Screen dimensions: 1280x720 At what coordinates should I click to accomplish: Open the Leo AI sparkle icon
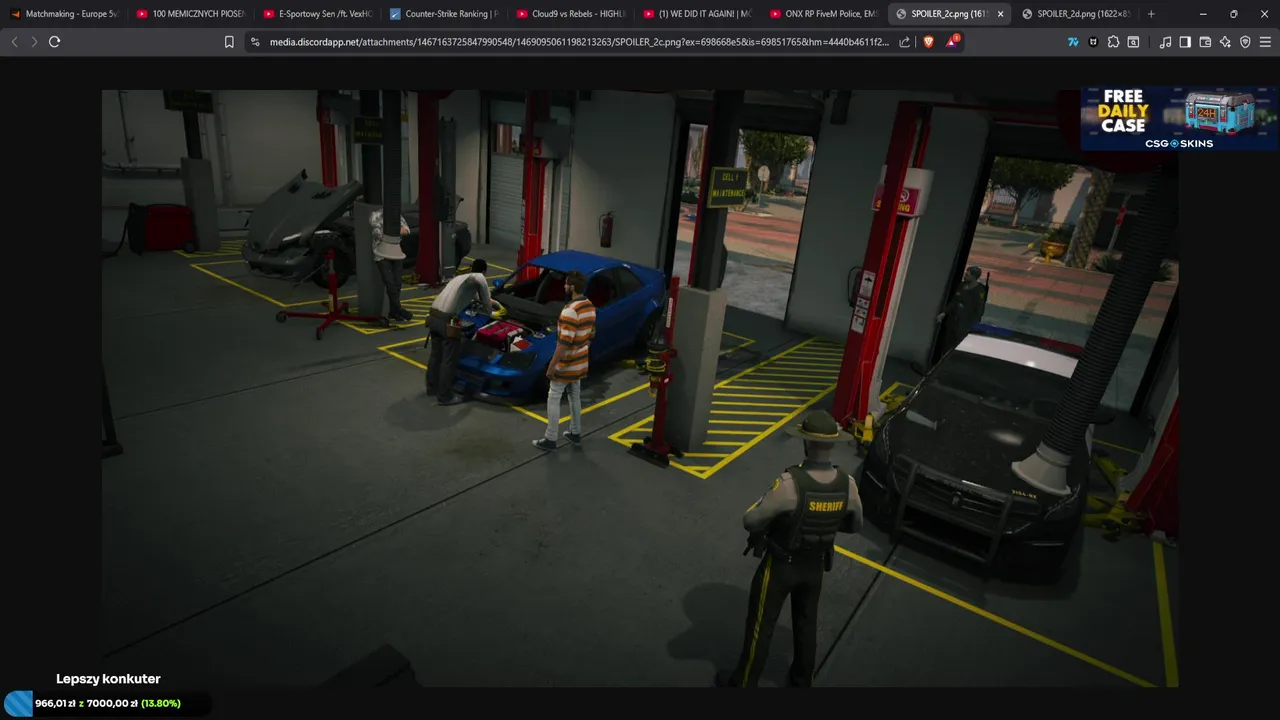(x=1225, y=42)
